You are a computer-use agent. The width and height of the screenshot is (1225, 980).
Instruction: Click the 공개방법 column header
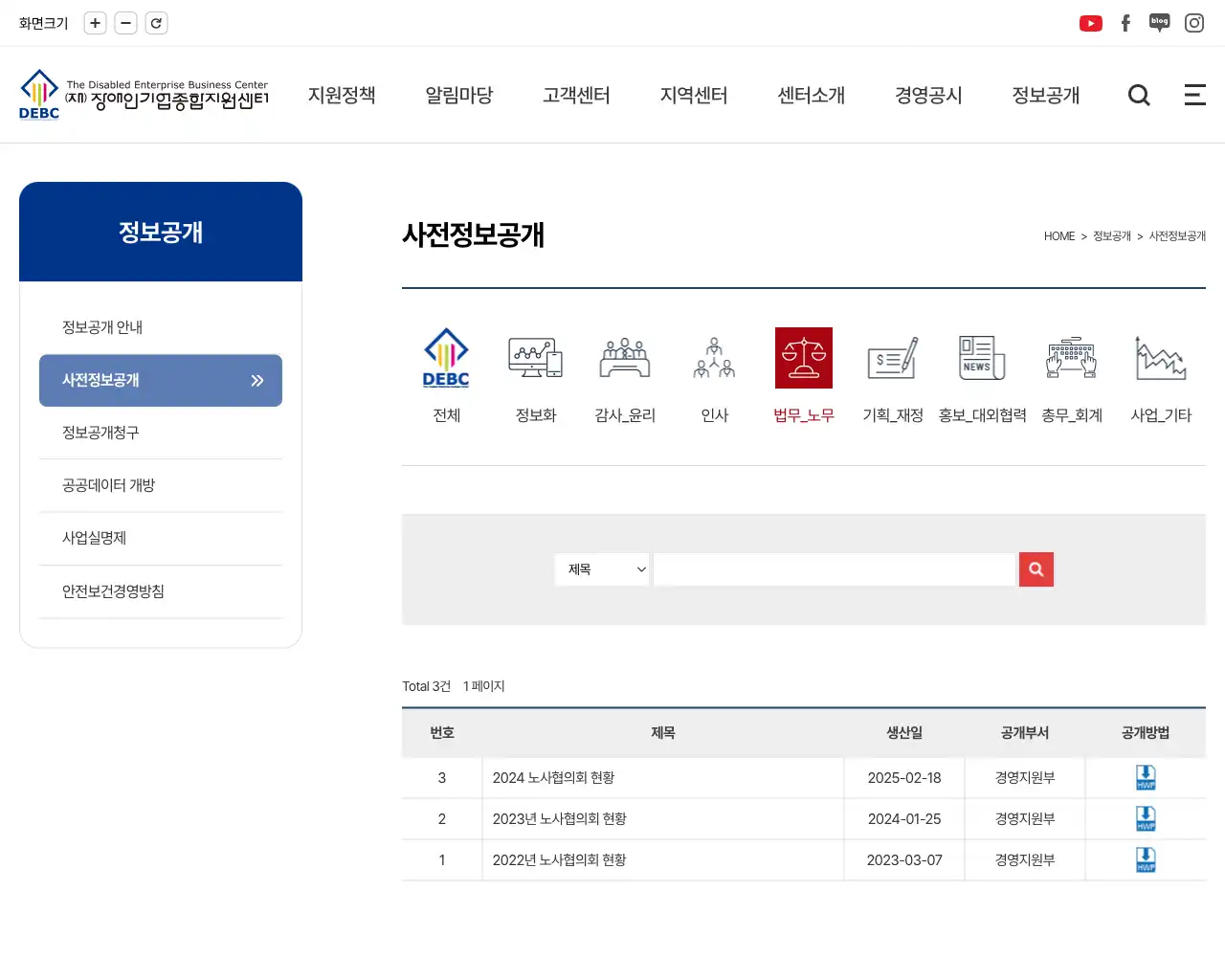tap(1146, 732)
